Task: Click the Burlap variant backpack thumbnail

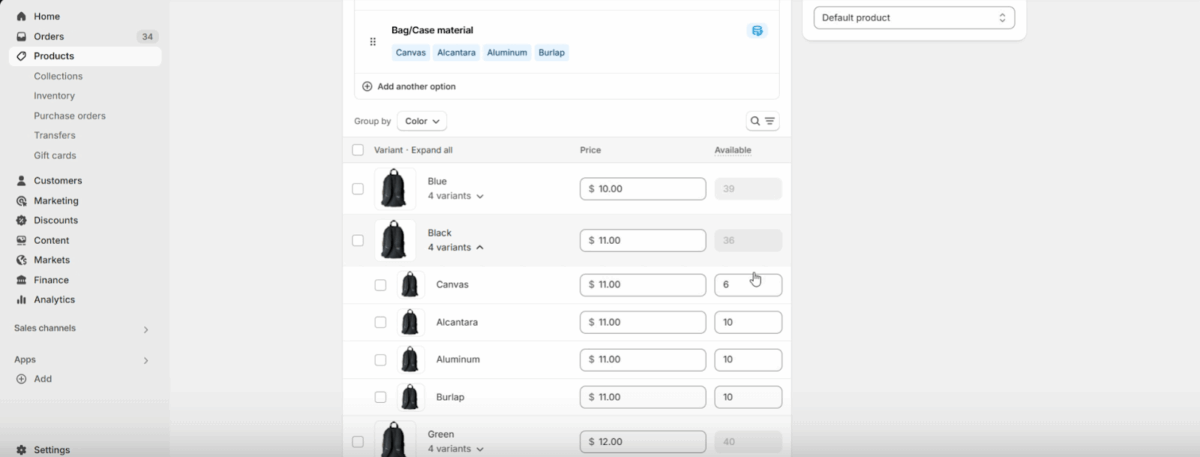Action: point(410,397)
